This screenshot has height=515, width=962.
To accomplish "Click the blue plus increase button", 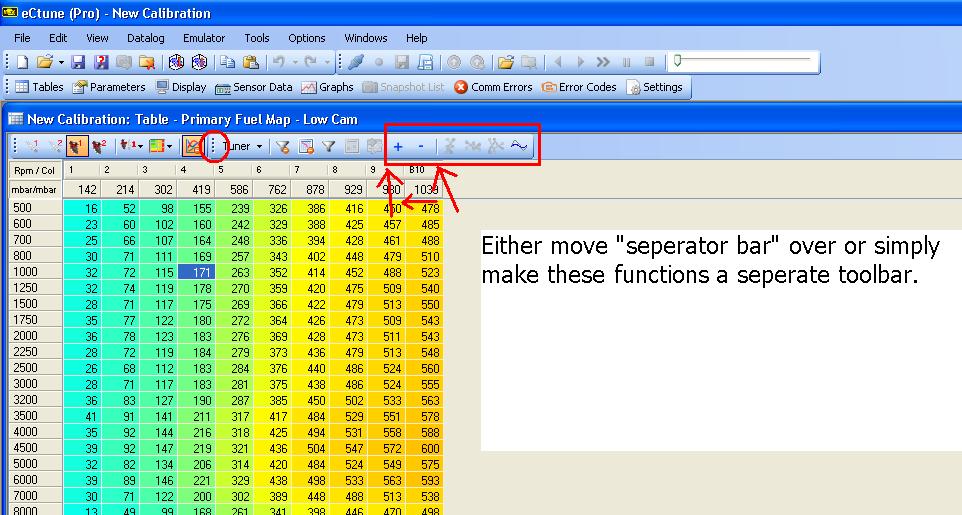I will [398, 146].
